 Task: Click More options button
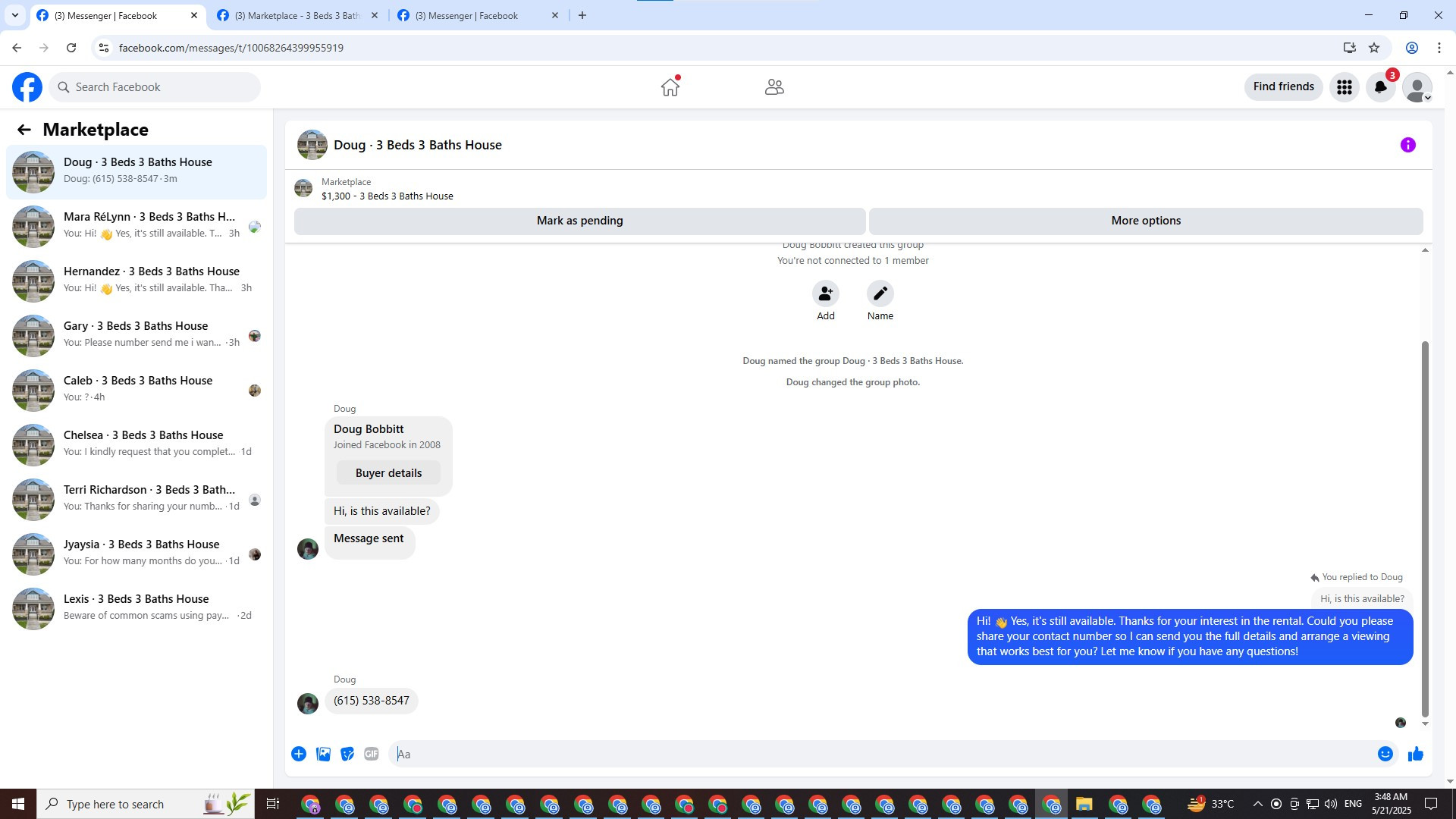click(x=1146, y=221)
